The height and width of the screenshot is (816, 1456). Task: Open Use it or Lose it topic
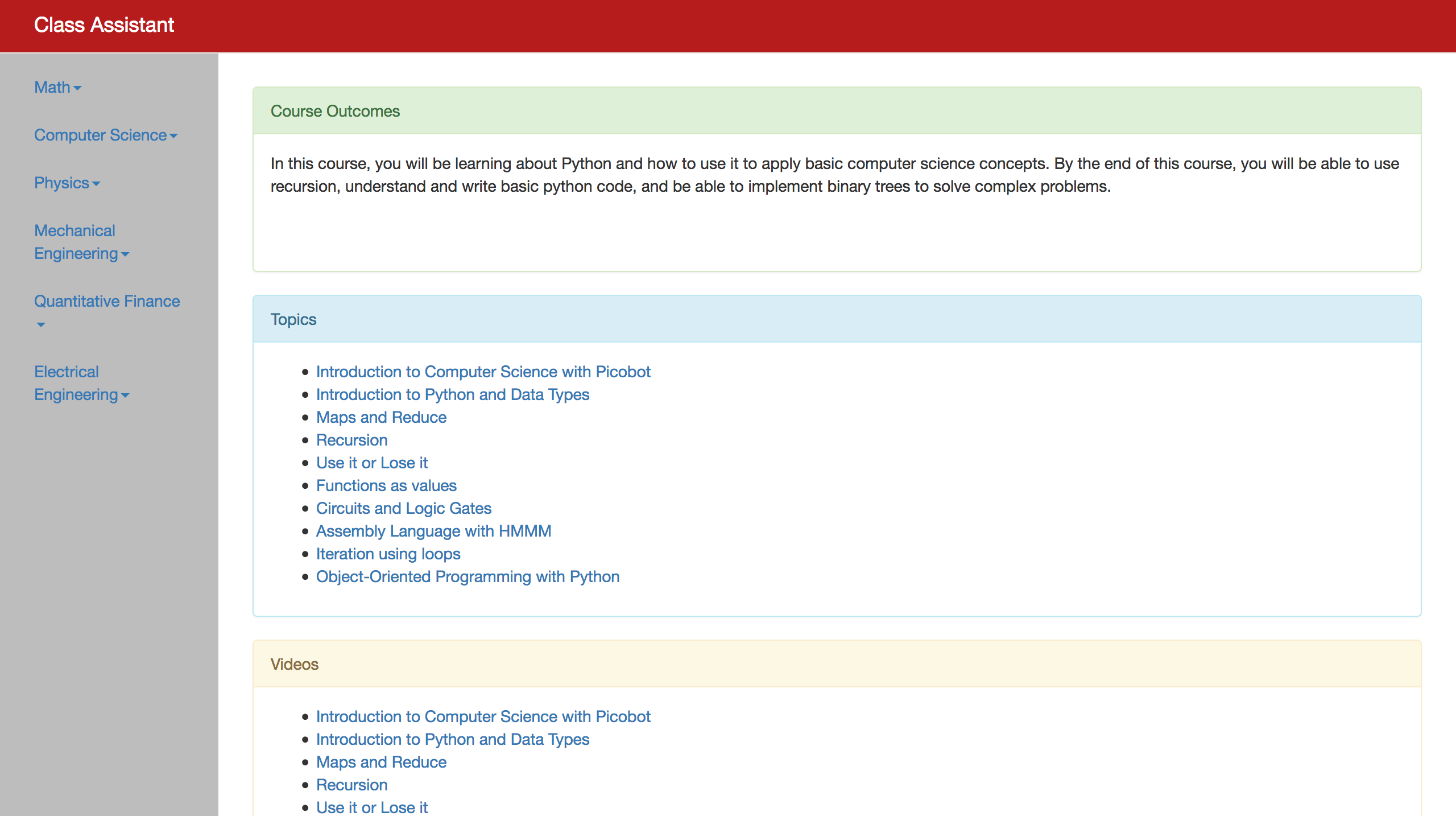pos(371,463)
